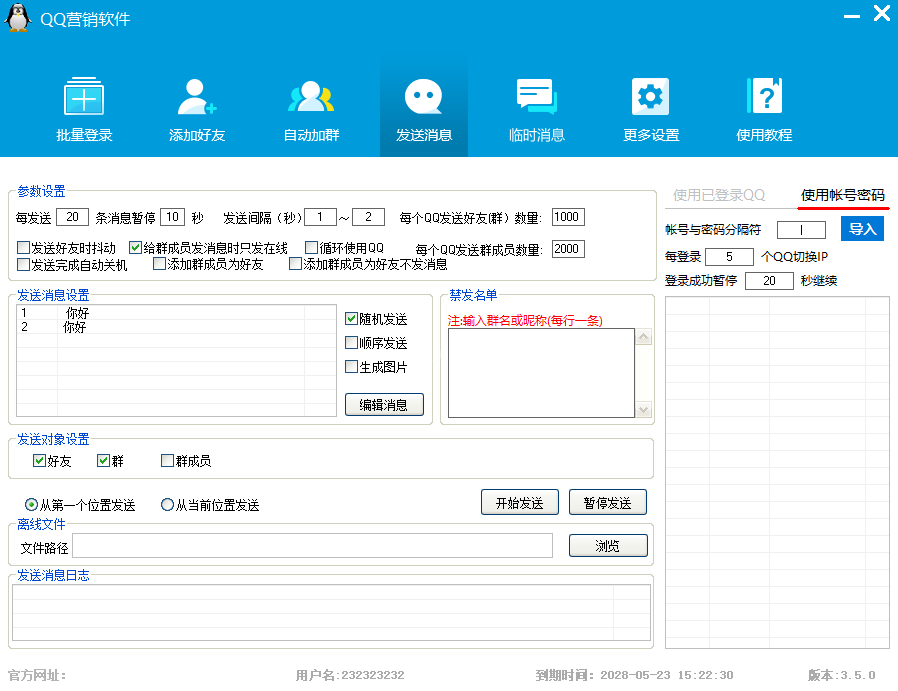Open the 使用教程 tutorial book icon
This screenshot has width=898, height=691.
[x=764, y=98]
